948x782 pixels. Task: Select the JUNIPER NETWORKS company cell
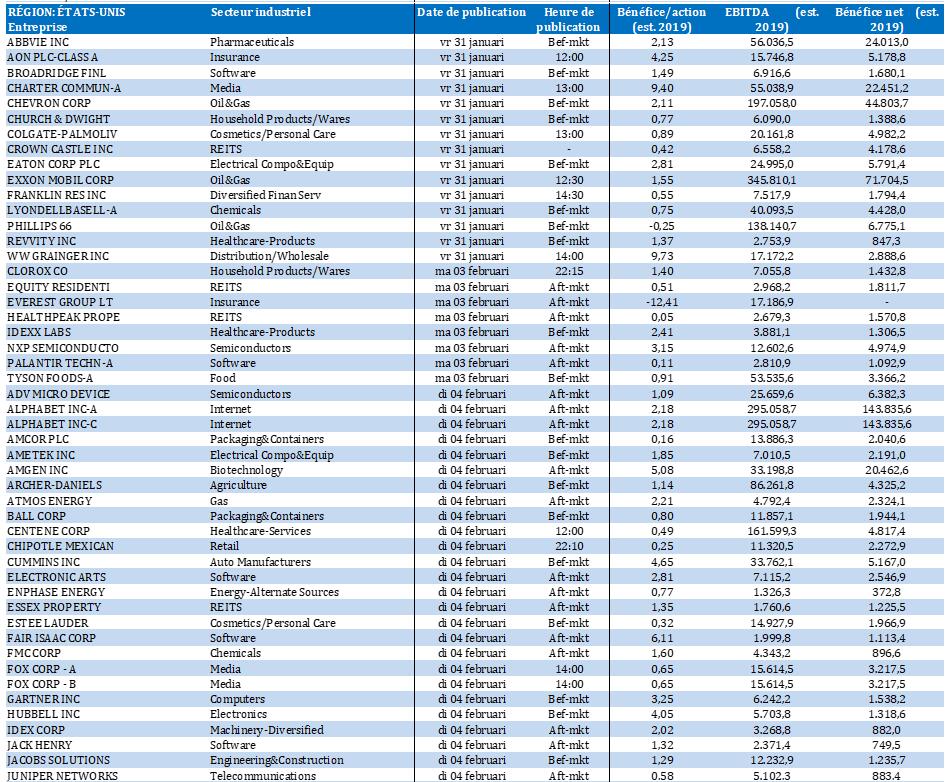tap(62, 776)
